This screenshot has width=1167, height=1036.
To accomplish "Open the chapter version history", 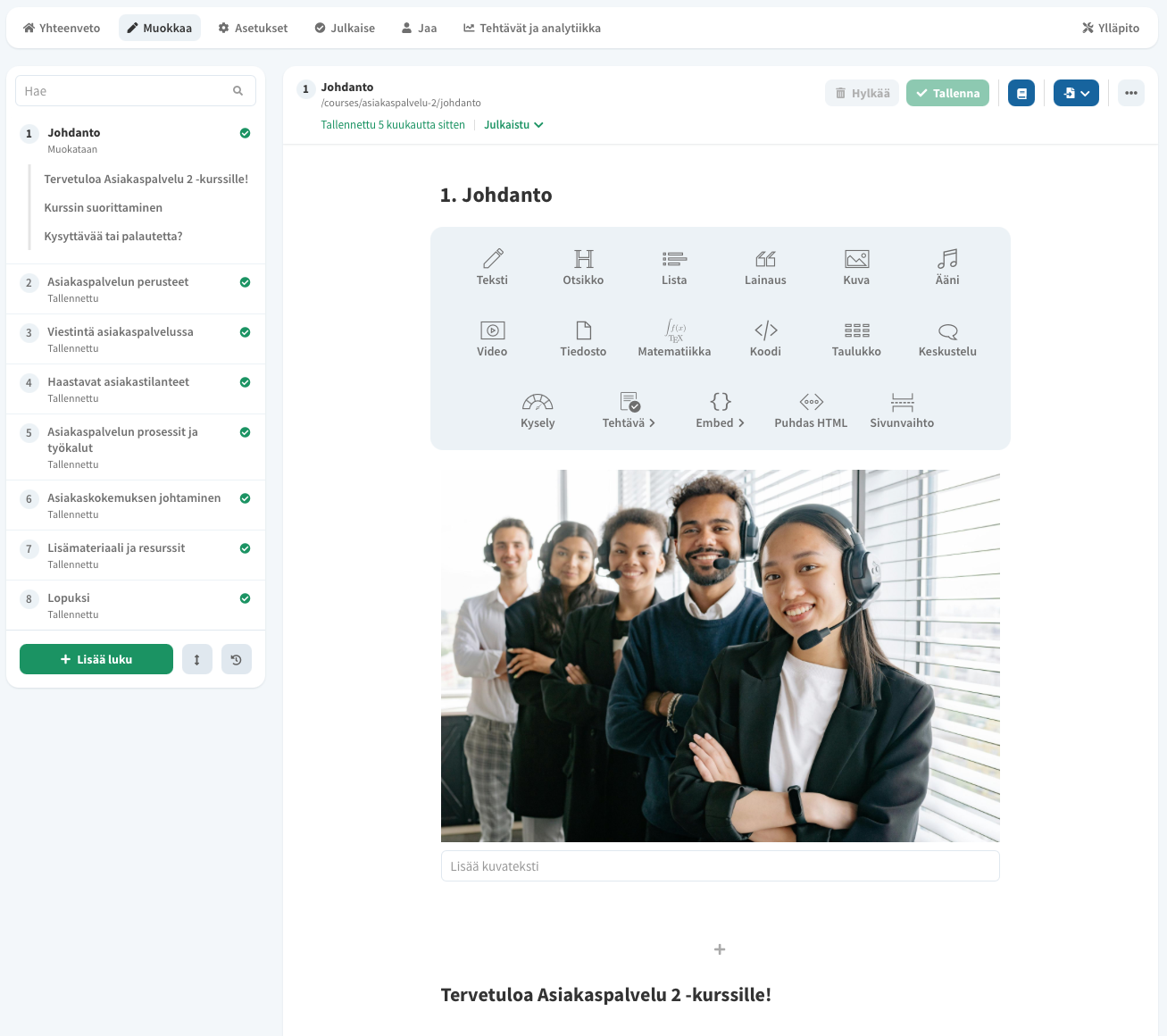I will click(237, 659).
